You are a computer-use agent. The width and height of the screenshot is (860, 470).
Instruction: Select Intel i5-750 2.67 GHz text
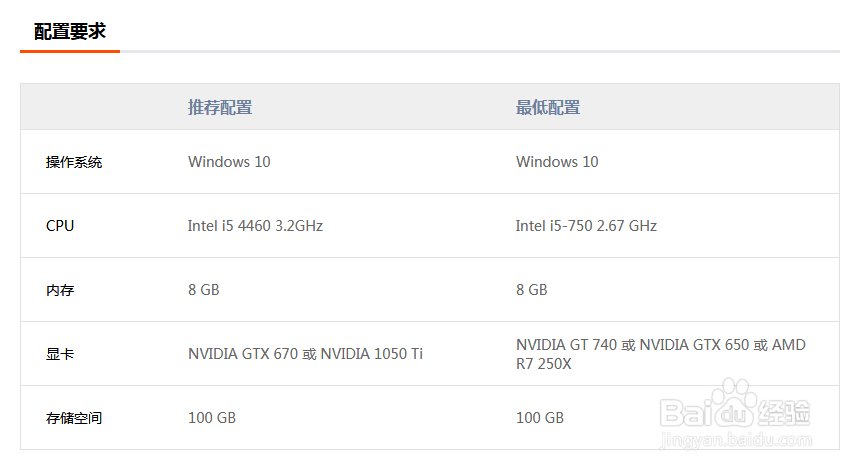(x=586, y=226)
